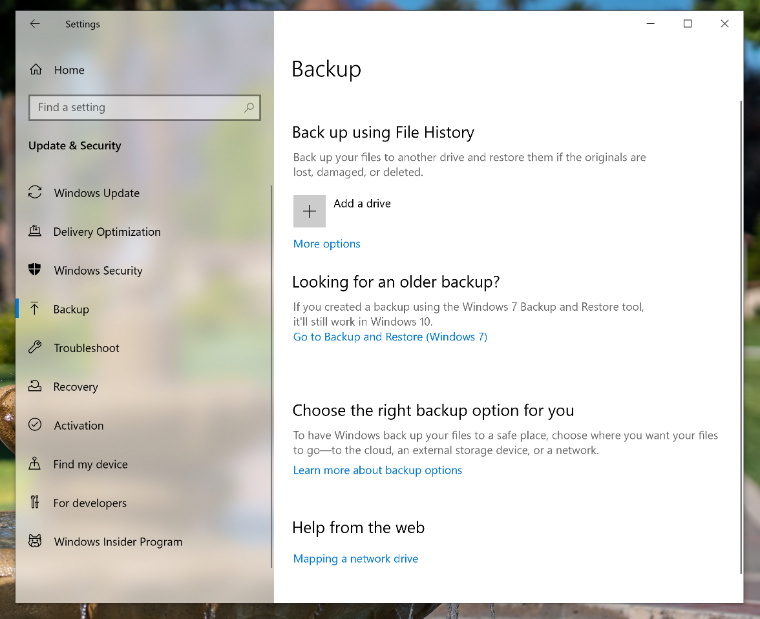Click the Find my device icon
Screen dimensions: 760x619
(x=35, y=463)
